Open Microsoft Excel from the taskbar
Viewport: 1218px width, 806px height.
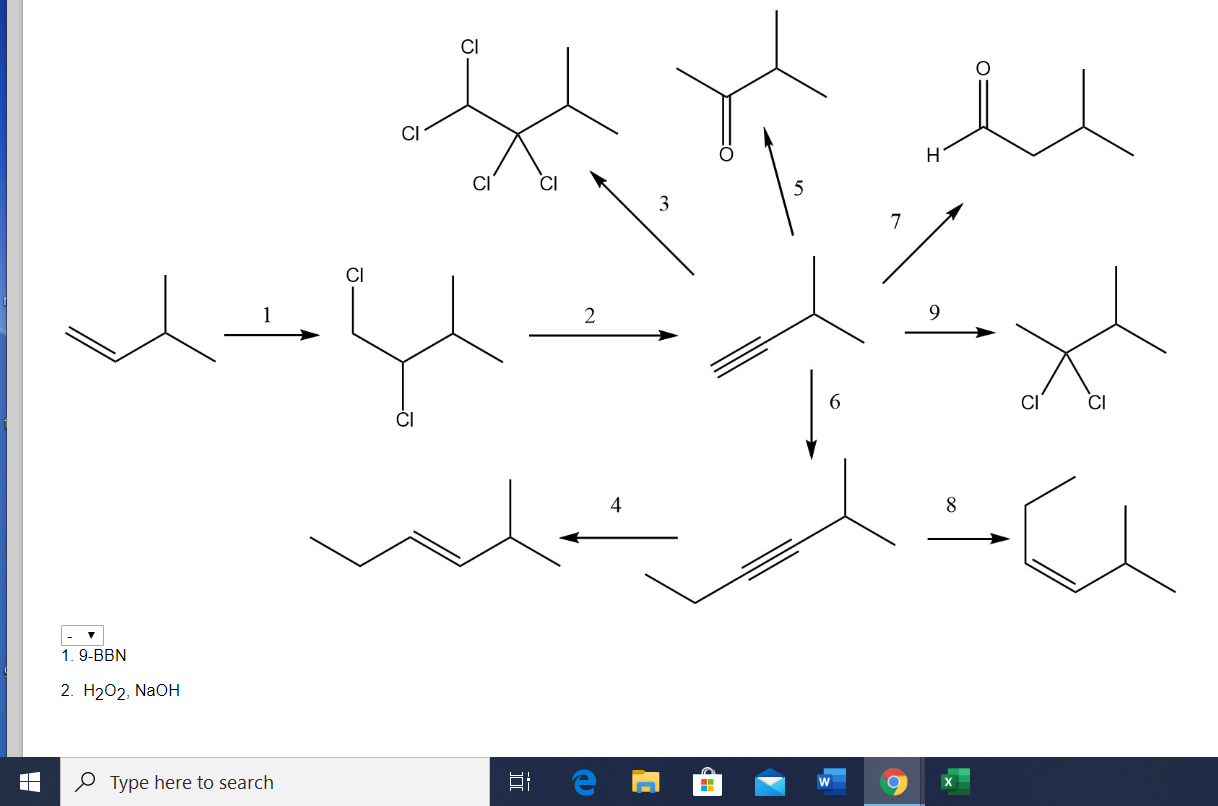click(953, 782)
